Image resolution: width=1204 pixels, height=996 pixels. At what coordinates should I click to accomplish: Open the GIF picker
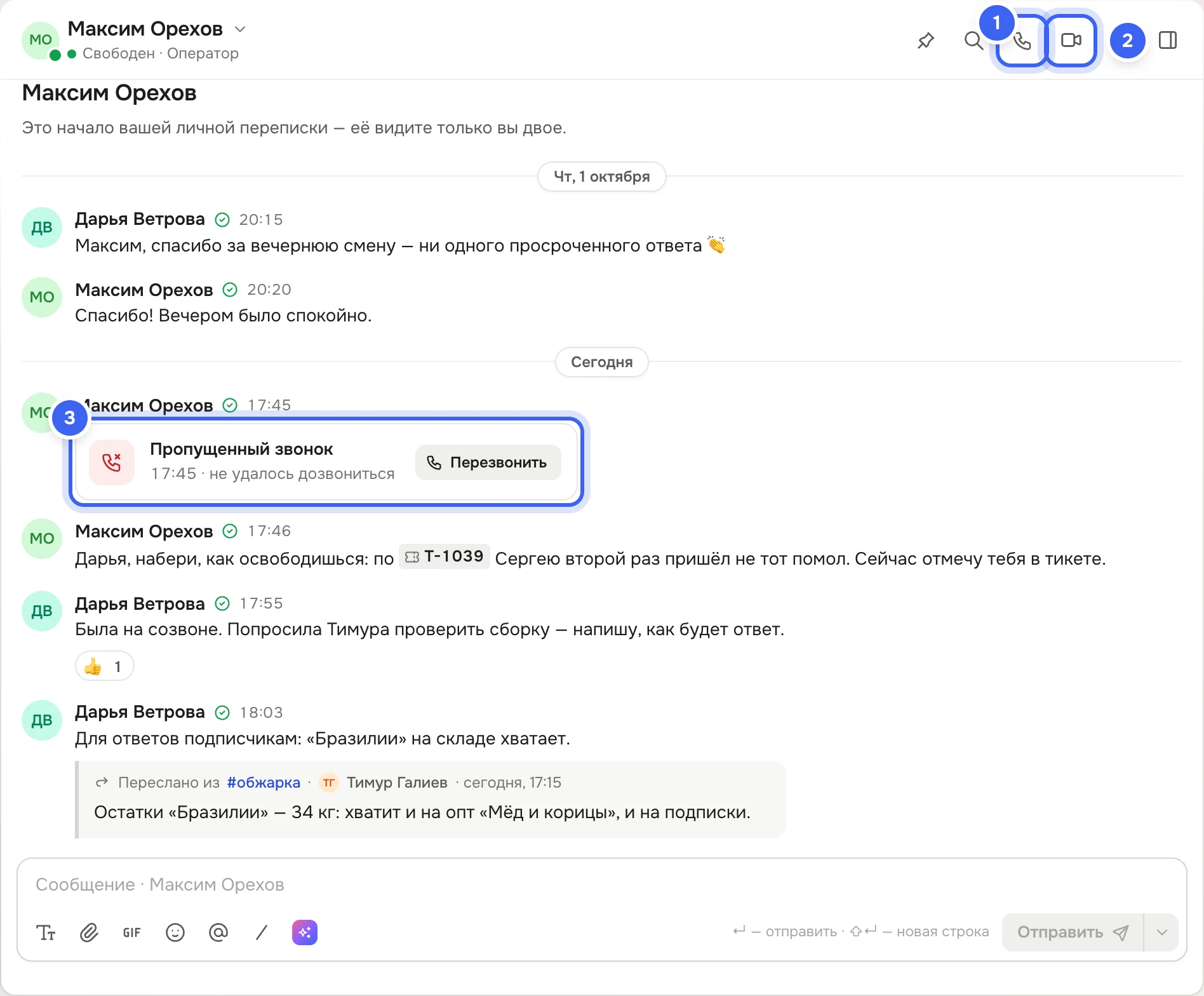coord(132,932)
